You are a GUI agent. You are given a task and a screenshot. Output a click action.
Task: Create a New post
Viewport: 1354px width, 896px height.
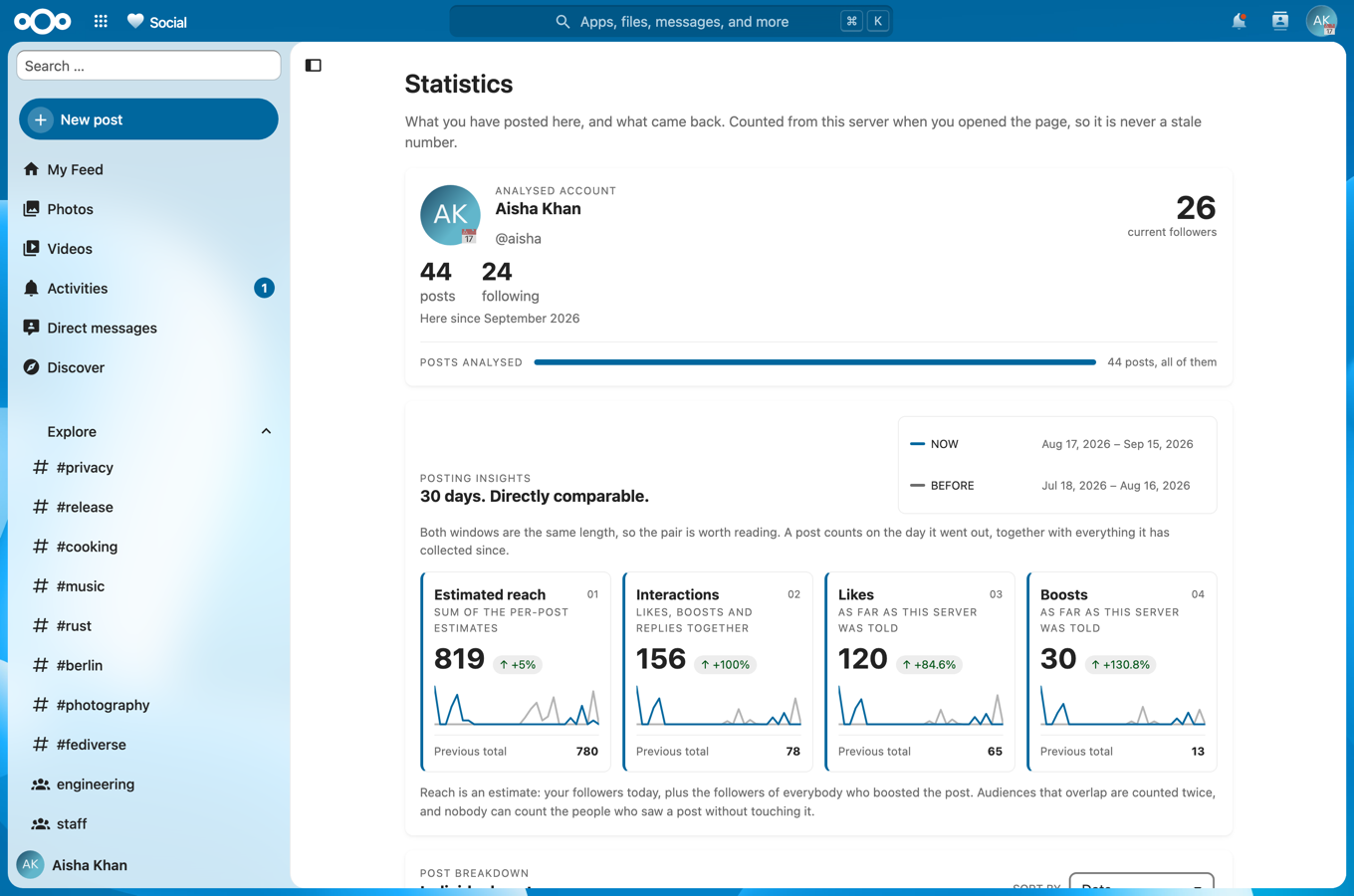point(148,119)
